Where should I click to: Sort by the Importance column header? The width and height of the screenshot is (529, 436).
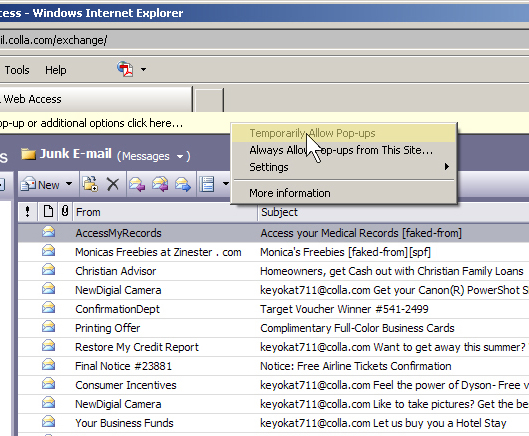click(x=27, y=212)
